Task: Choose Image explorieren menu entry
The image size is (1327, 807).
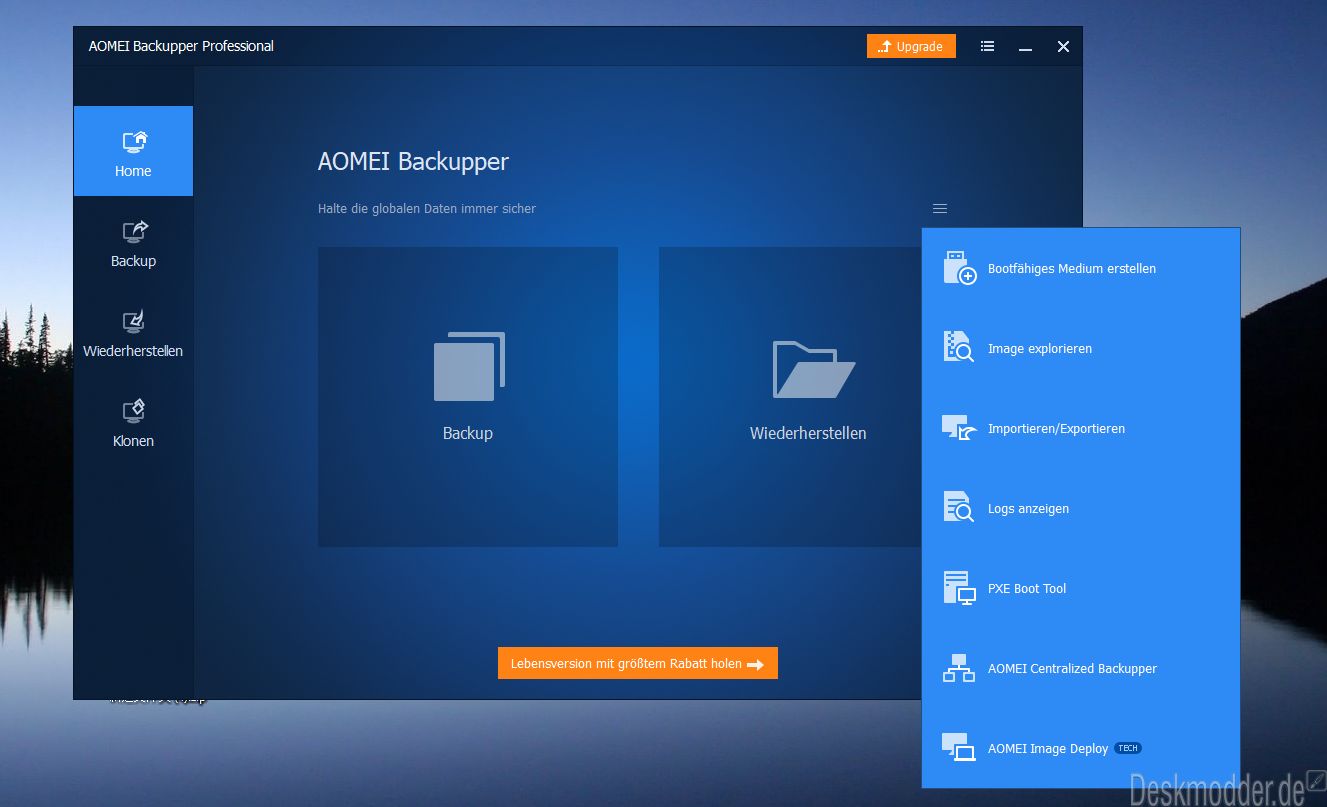Action: (1081, 348)
